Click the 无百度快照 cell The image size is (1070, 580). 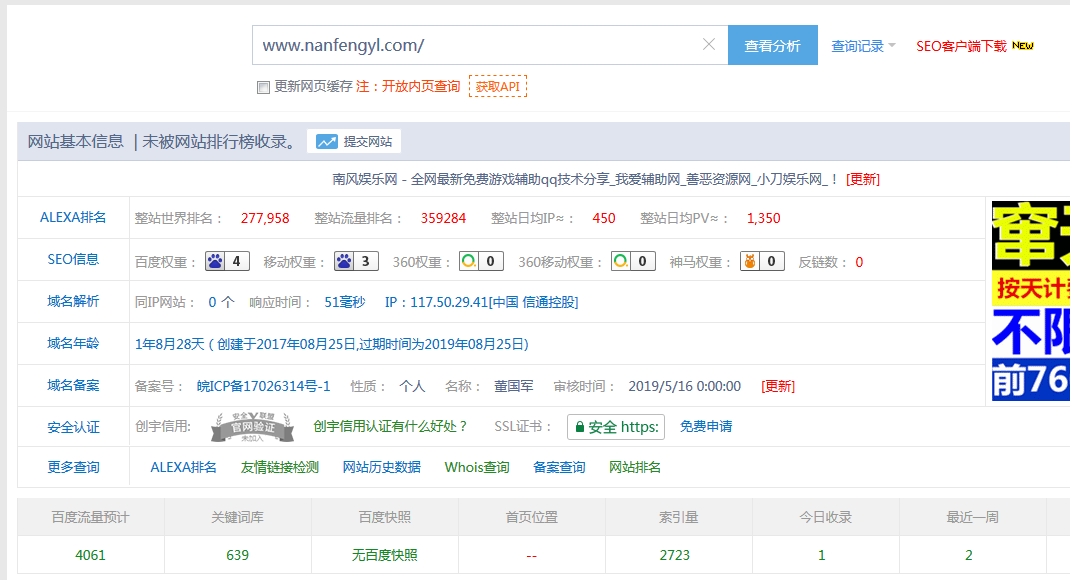point(385,555)
